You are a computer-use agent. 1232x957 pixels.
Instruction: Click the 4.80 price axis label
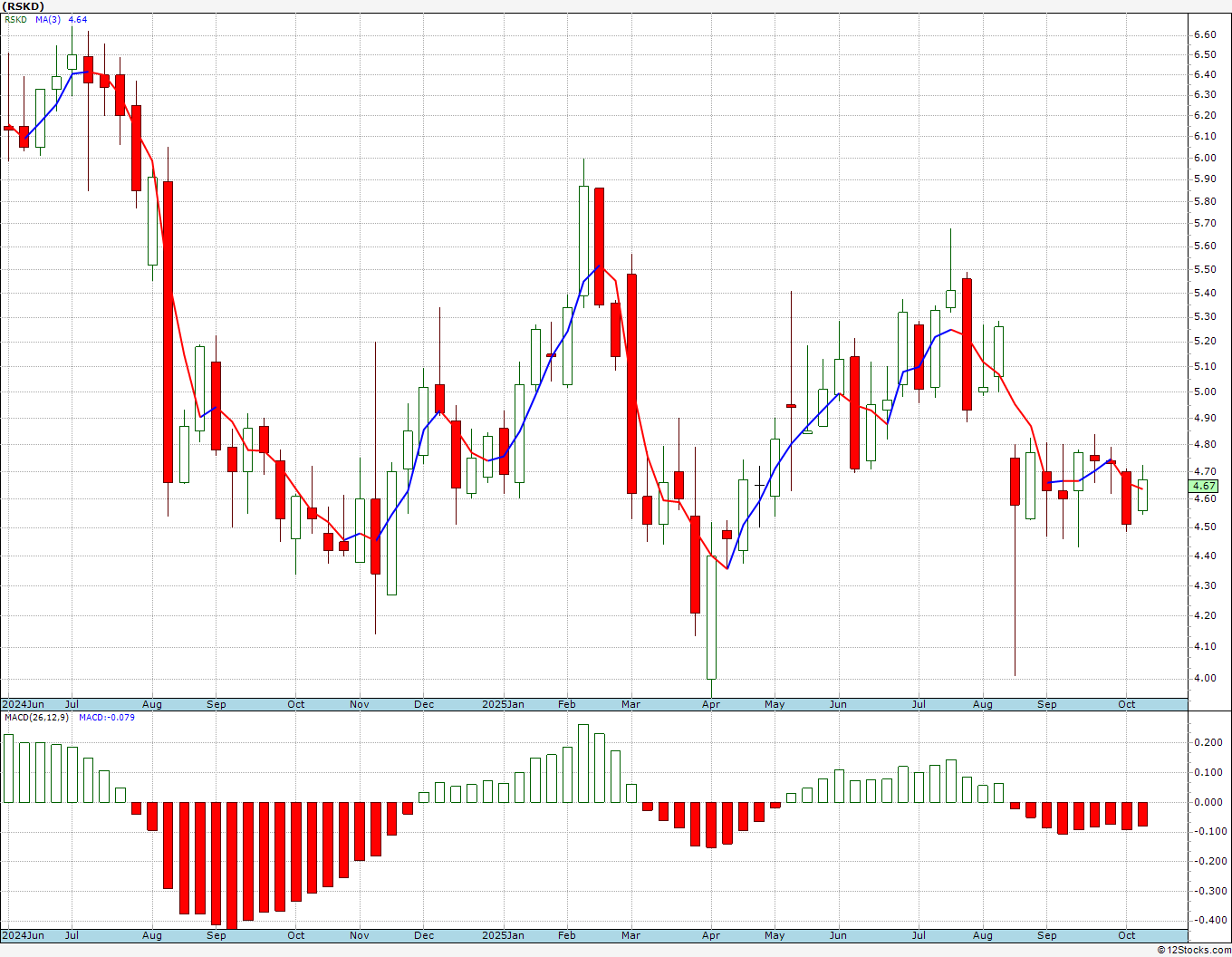[x=1205, y=444]
